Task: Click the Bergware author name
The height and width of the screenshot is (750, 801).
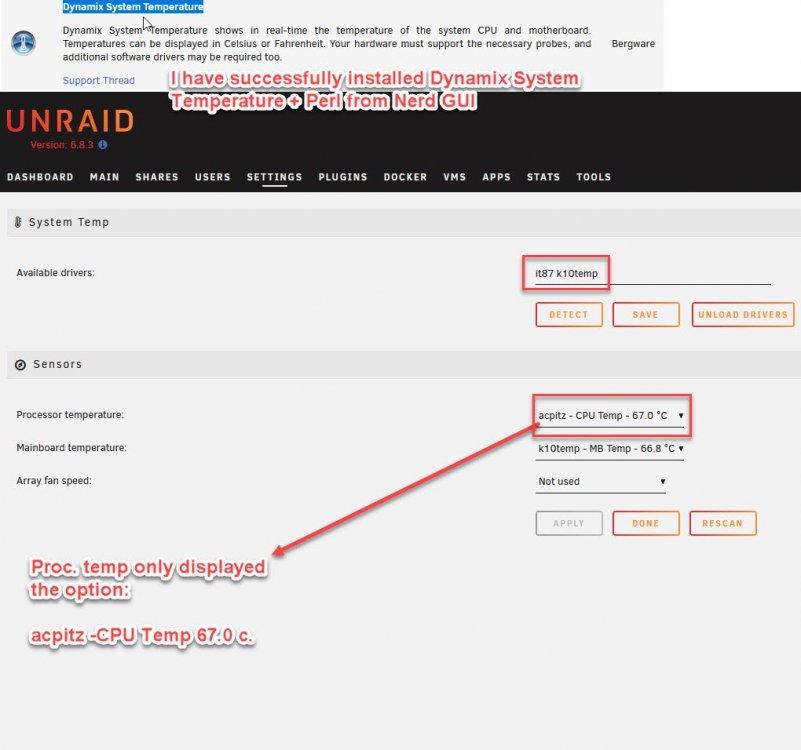Action: [633, 43]
